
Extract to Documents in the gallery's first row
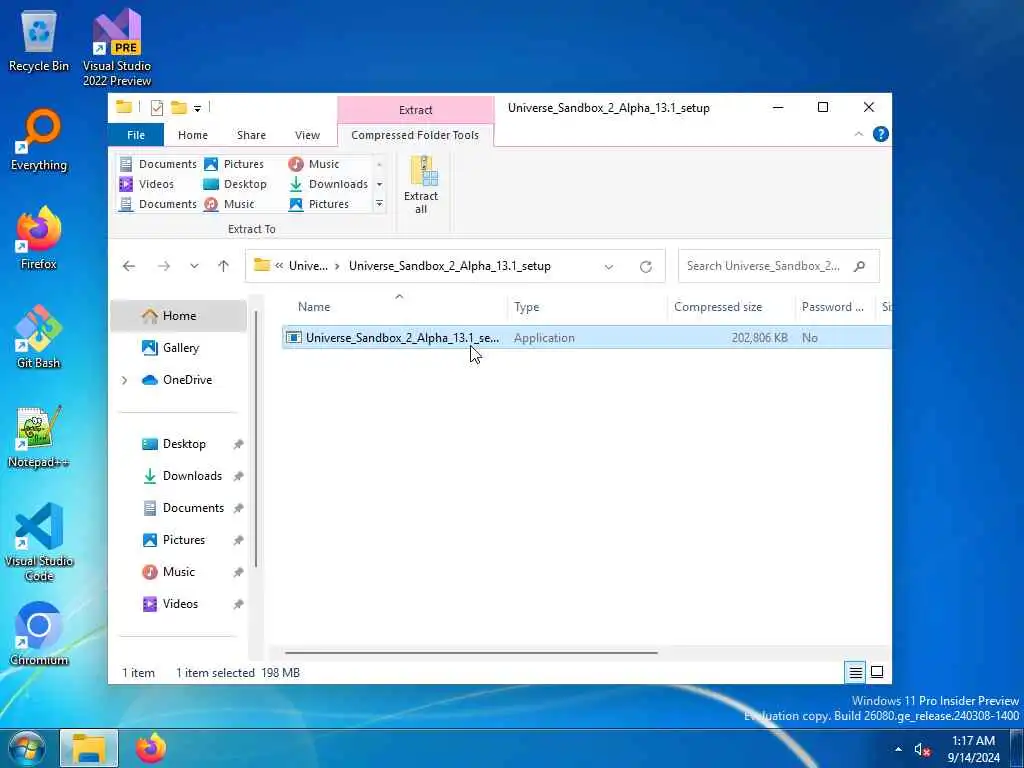158,164
